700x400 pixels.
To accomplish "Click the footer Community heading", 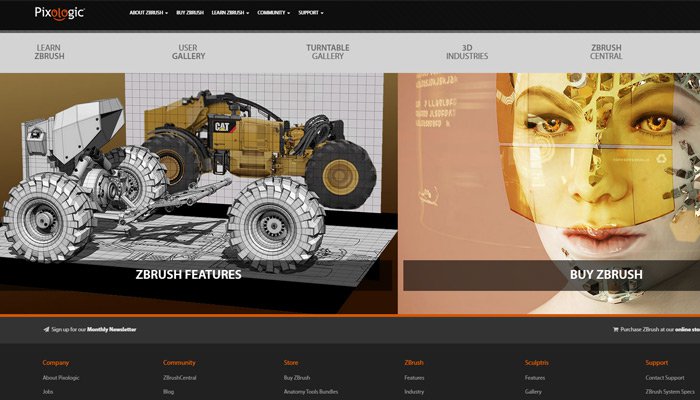I will (179, 362).
